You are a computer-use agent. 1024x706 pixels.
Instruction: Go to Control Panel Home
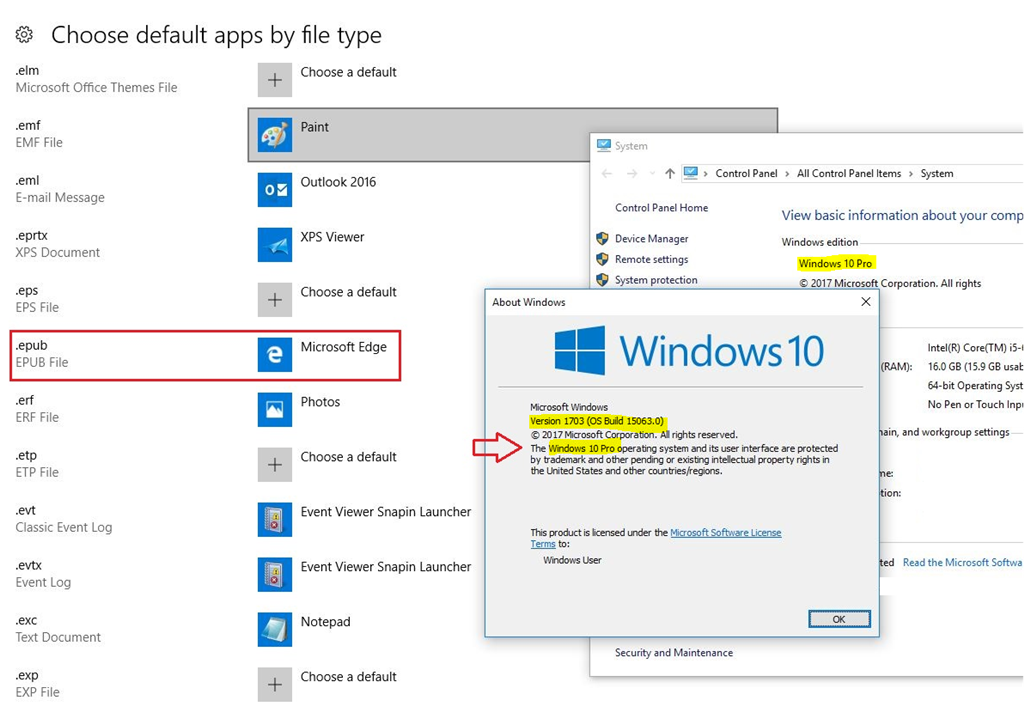coord(661,208)
